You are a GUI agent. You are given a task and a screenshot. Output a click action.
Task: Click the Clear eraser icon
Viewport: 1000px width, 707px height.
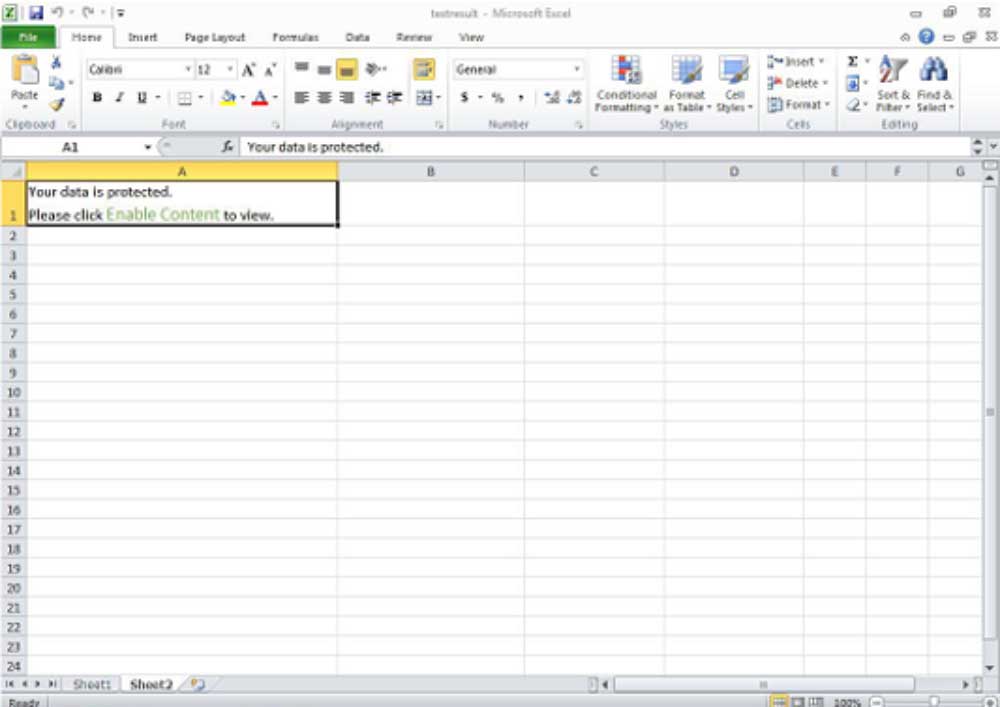coord(853,104)
